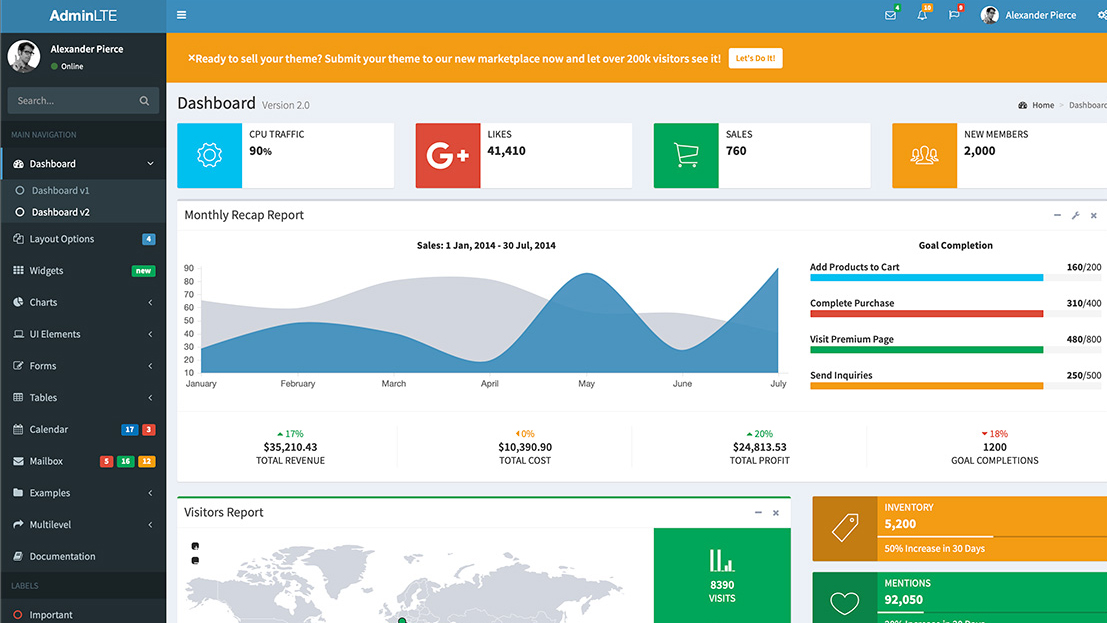
Task: Collapse the Dashboard sidebar menu
Action: (x=83, y=164)
